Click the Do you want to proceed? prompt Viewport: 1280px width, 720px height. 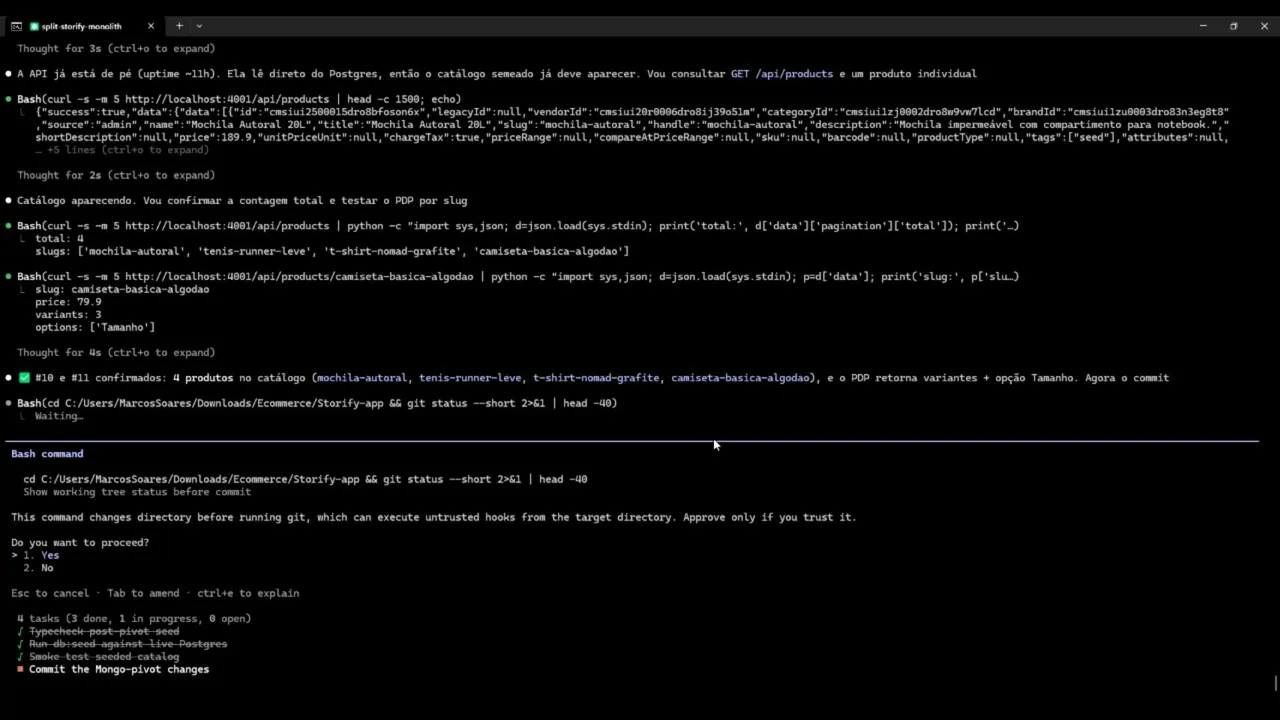point(80,542)
